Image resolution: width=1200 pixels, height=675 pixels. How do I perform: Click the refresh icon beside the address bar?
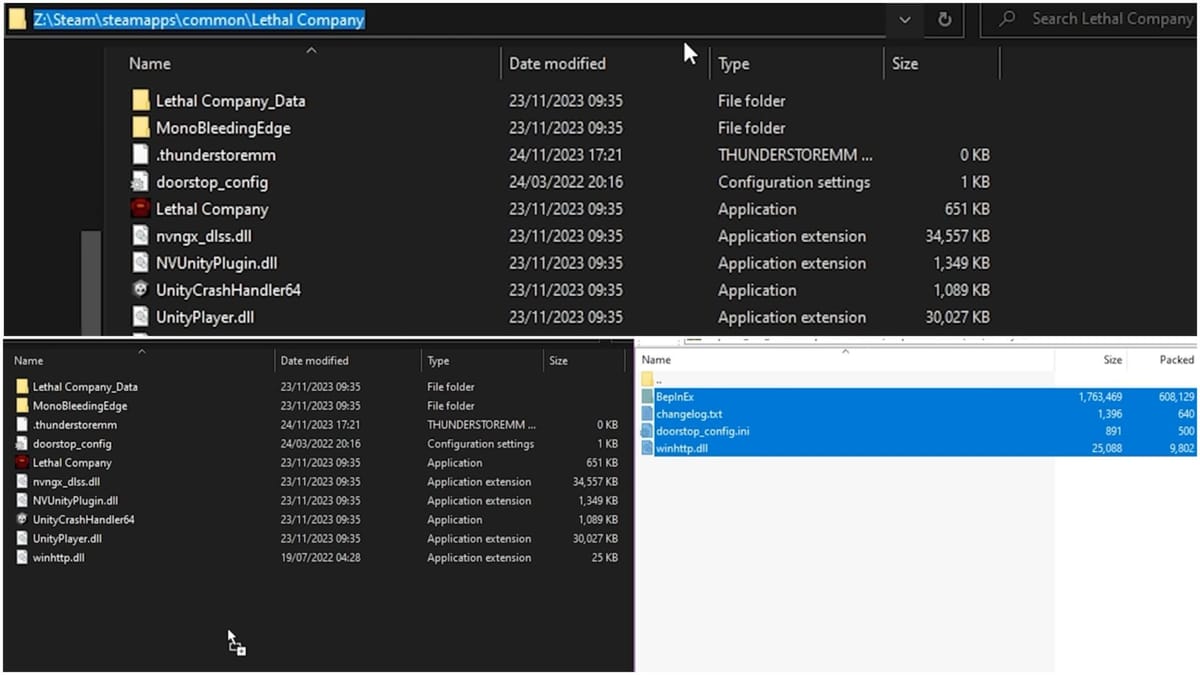click(x=944, y=19)
